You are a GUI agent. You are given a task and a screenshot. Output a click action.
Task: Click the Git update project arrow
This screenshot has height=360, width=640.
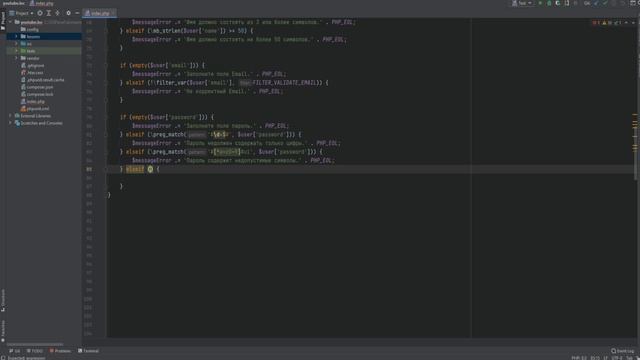tap(597, 3)
